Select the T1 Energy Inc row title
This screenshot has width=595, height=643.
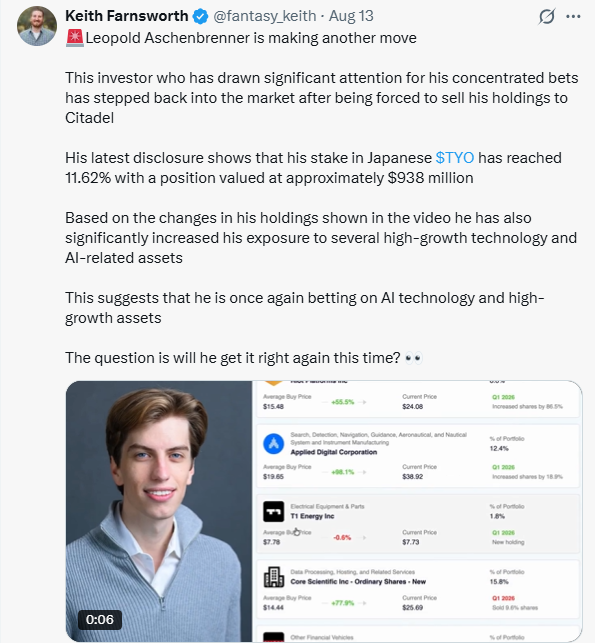tap(312, 516)
